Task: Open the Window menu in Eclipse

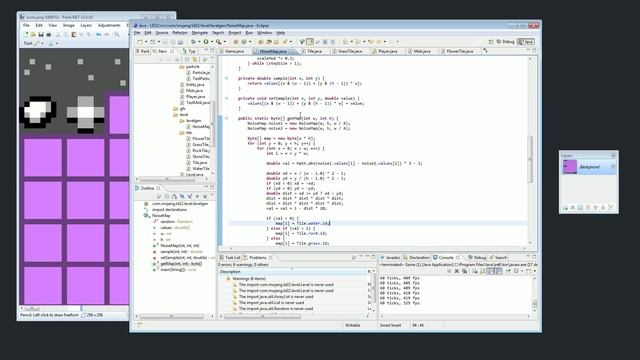Action: point(264,33)
